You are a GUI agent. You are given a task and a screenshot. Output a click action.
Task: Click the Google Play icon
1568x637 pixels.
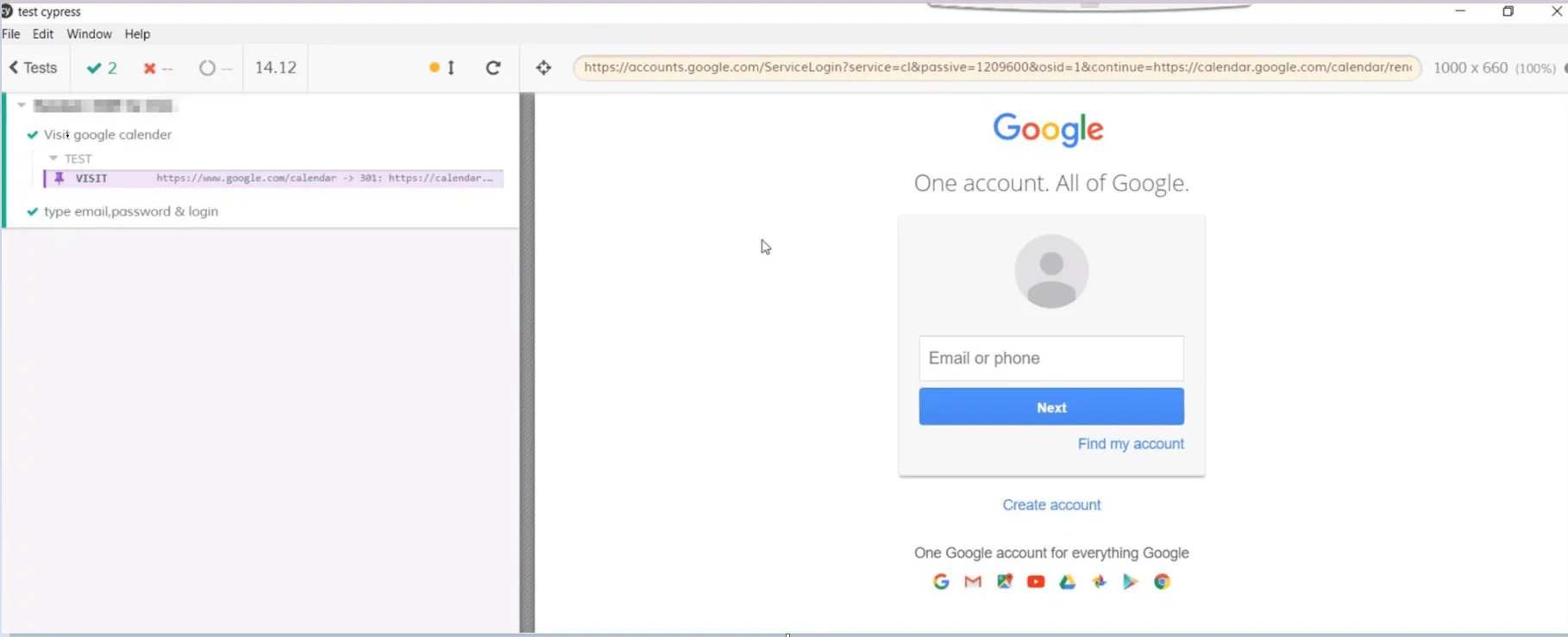point(1130,582)
